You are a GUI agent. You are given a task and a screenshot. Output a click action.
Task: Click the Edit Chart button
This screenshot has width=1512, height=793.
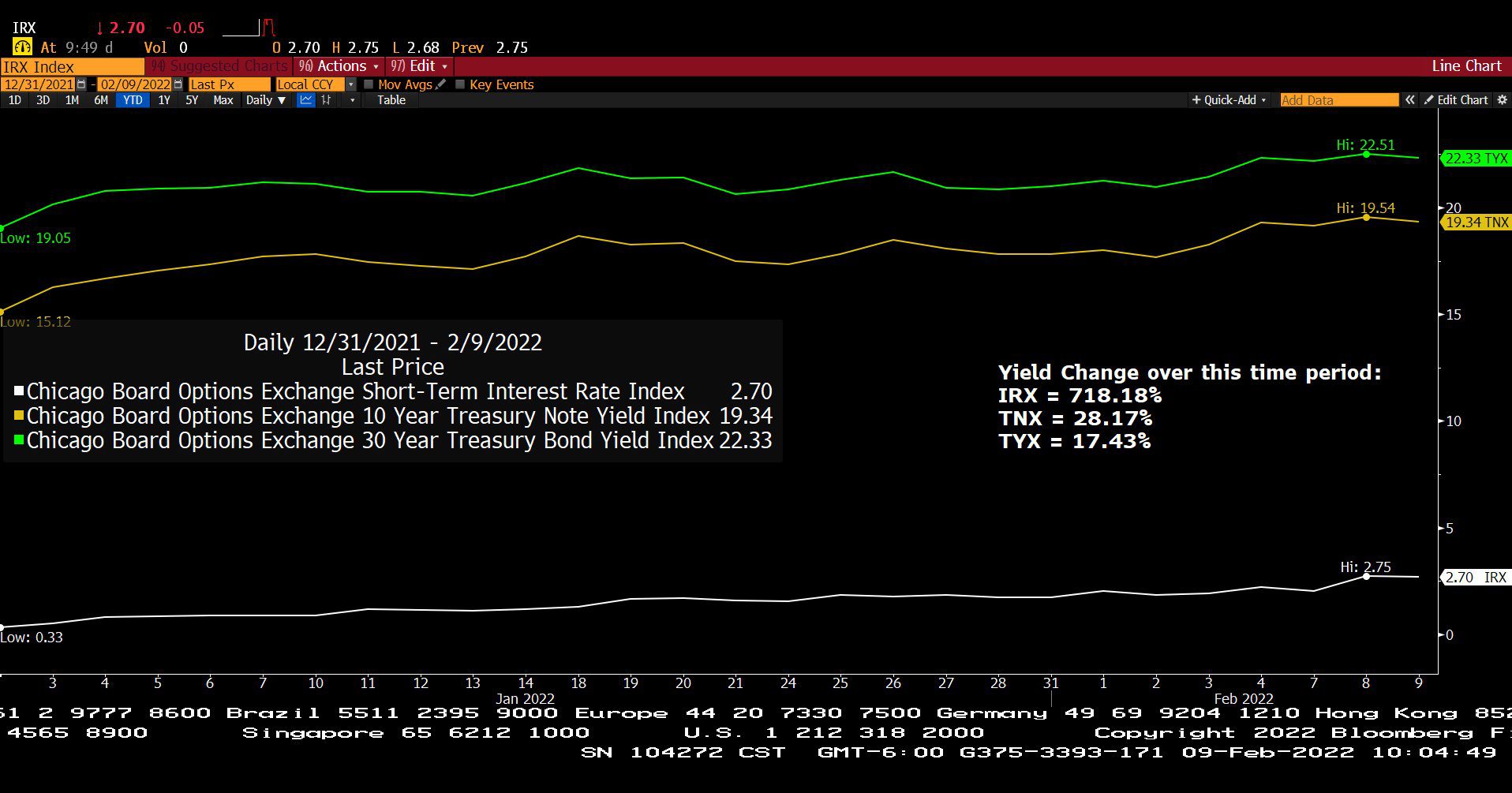(1455, 100)
